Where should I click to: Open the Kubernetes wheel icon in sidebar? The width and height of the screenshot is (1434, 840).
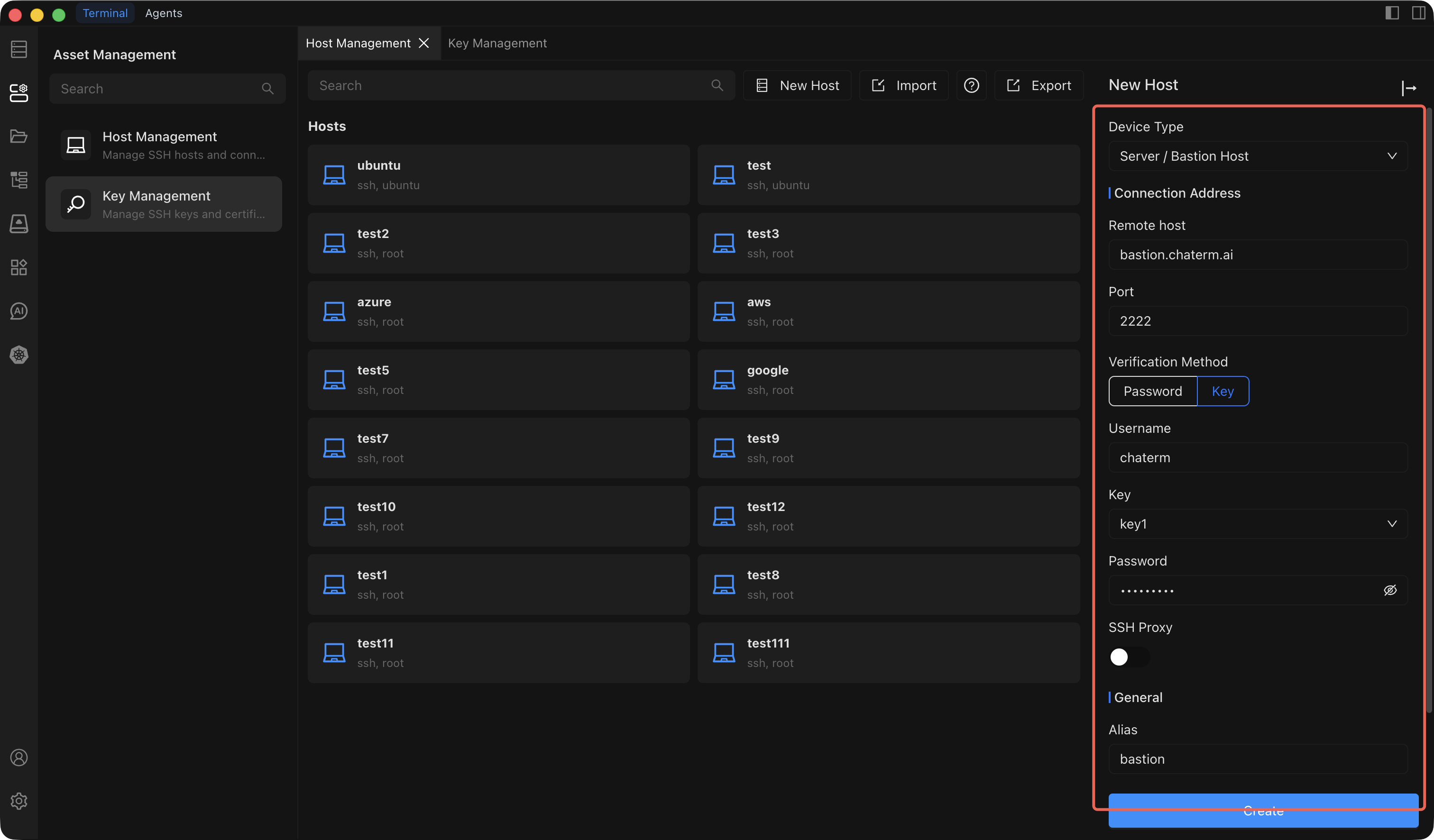point(19,355)
